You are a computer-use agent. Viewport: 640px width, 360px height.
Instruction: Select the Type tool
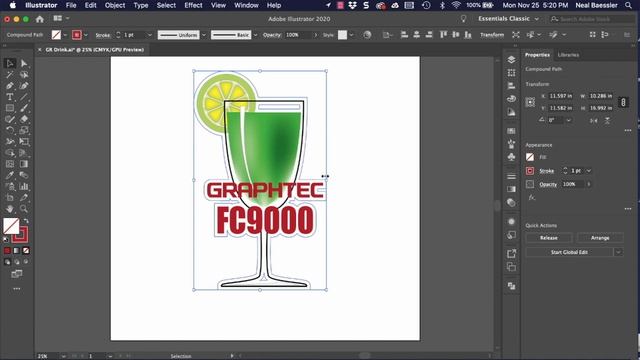pyautogui.click(x=10, y=97)
